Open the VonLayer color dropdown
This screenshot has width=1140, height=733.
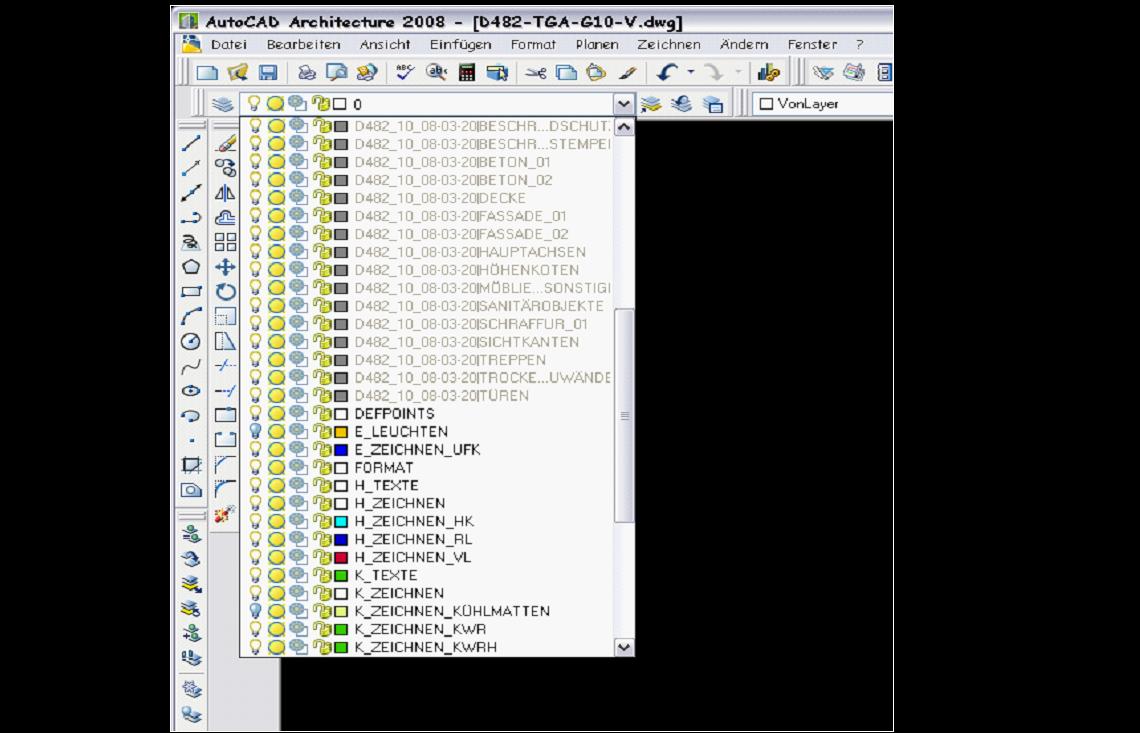point(823,104)
